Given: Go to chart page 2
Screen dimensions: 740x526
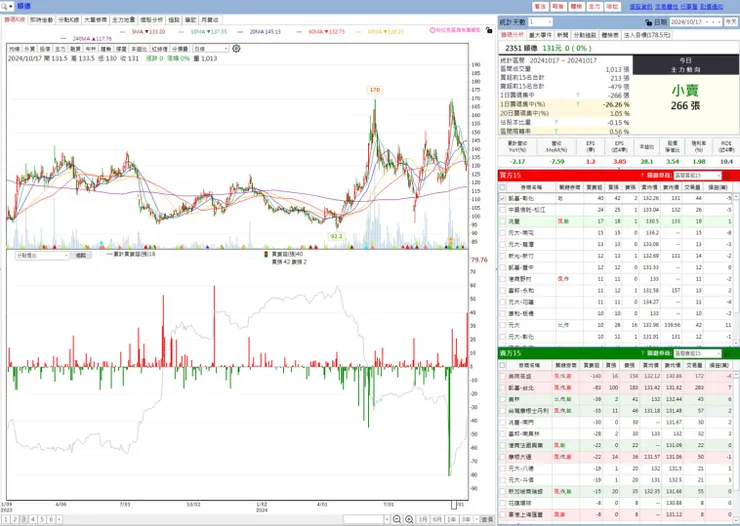Looking at the screenshot, I should (15, 519).
